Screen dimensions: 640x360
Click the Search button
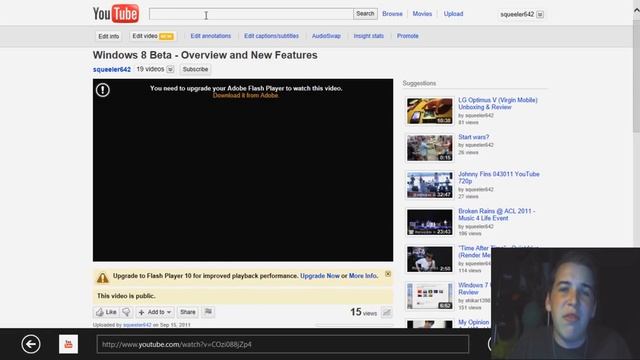365,14
